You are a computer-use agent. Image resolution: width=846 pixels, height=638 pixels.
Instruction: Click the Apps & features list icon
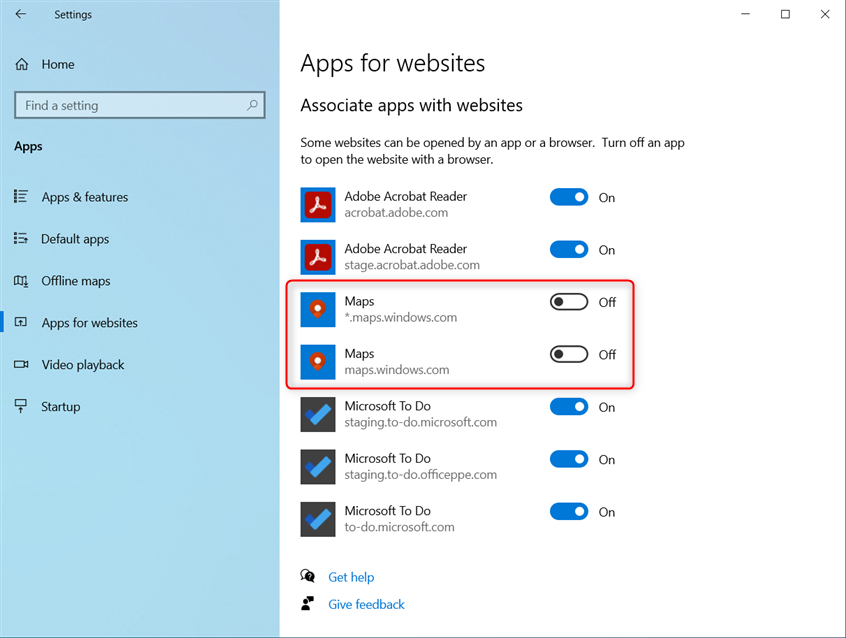pos(21,196)
